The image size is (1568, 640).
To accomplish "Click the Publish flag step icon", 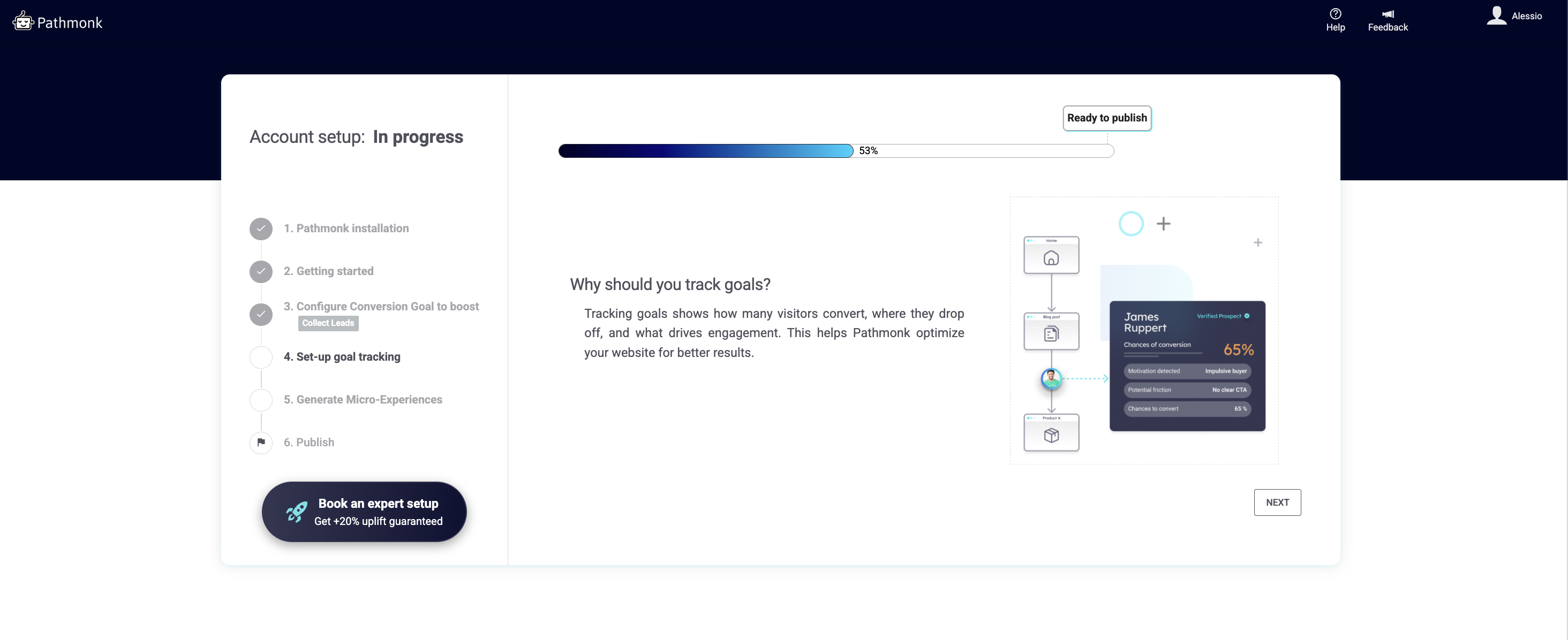I will (260, 443).
